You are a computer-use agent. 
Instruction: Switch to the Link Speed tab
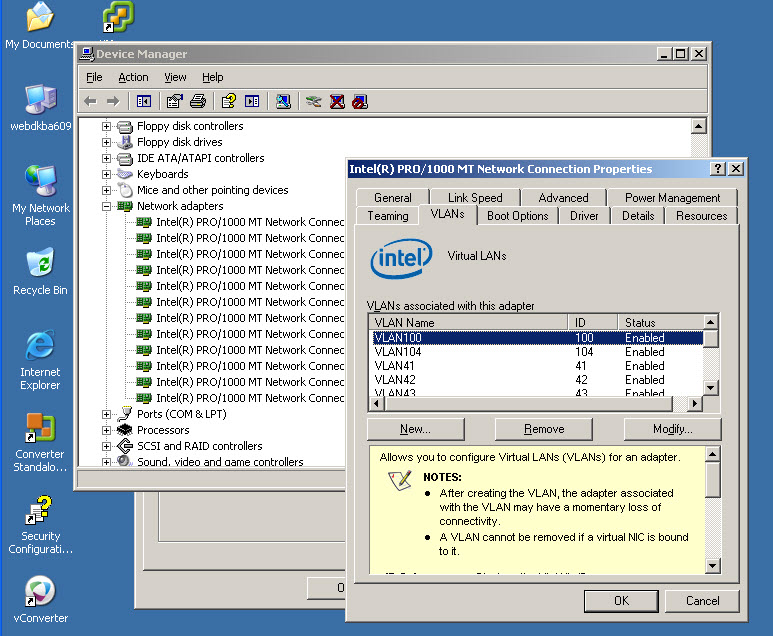(475, 198)
